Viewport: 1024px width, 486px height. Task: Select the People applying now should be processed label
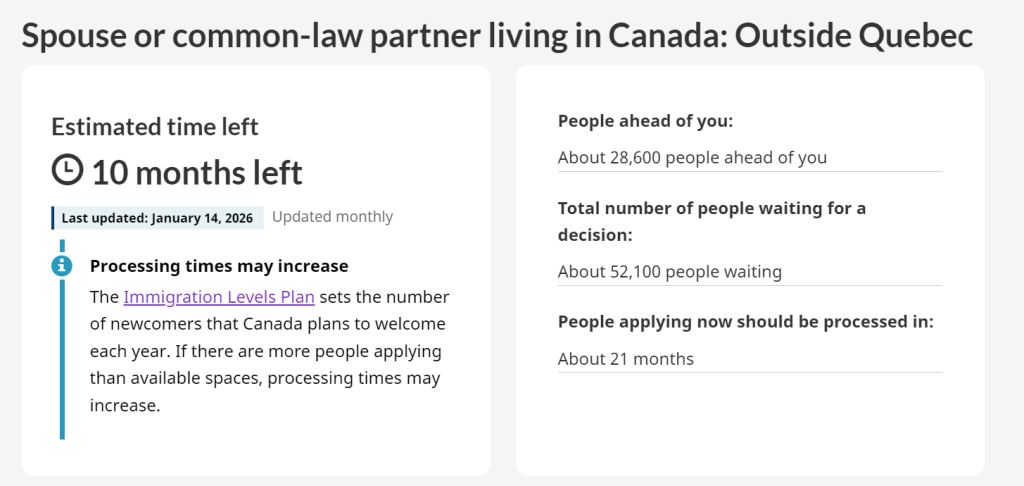click(x=745, y=322)
